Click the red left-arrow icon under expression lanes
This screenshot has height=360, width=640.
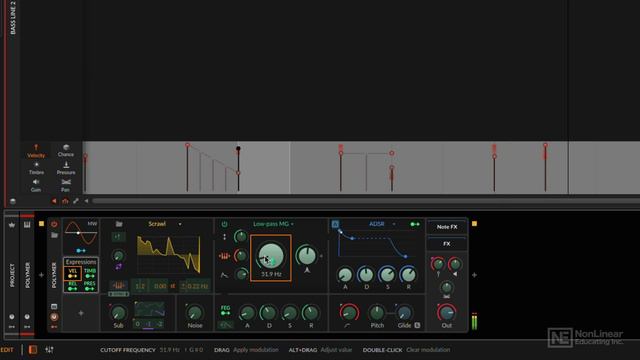click(54, 201)
